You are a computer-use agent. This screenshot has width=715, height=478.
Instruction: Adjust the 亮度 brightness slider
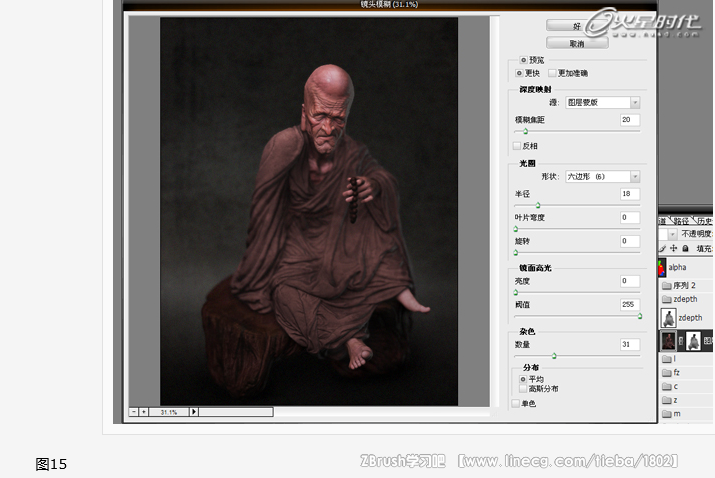pyautogui.click(x=516, y=292)
